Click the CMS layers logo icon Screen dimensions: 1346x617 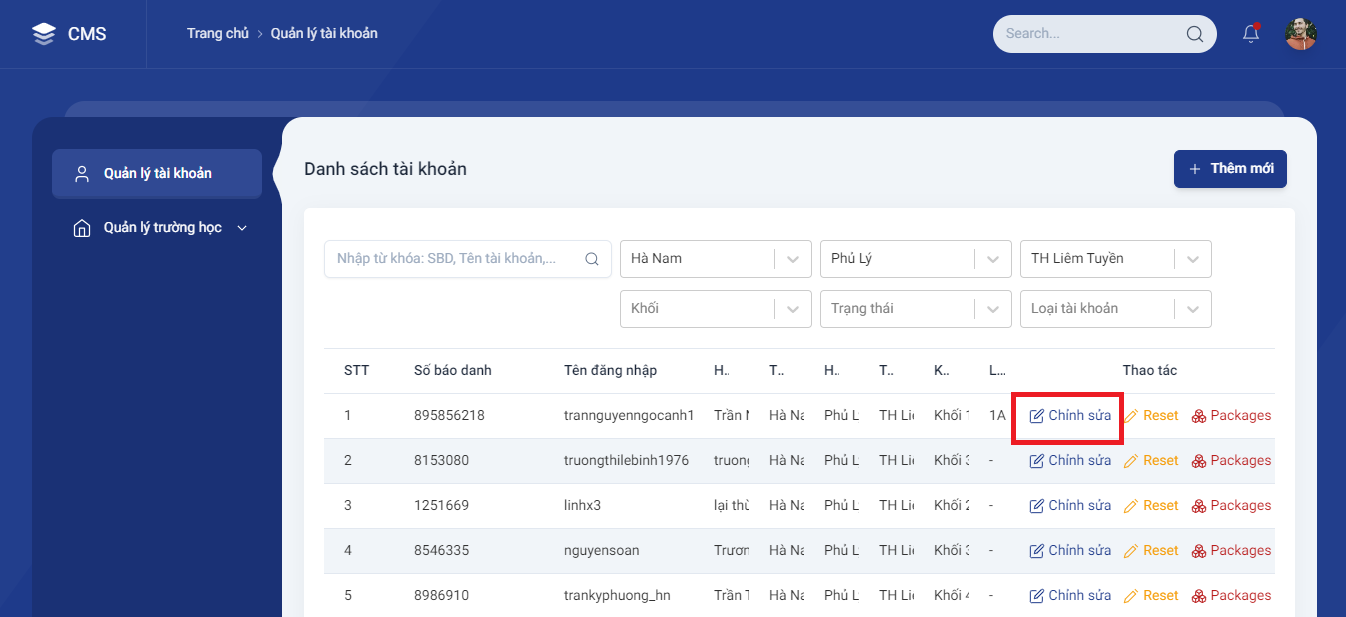(44, 34)
